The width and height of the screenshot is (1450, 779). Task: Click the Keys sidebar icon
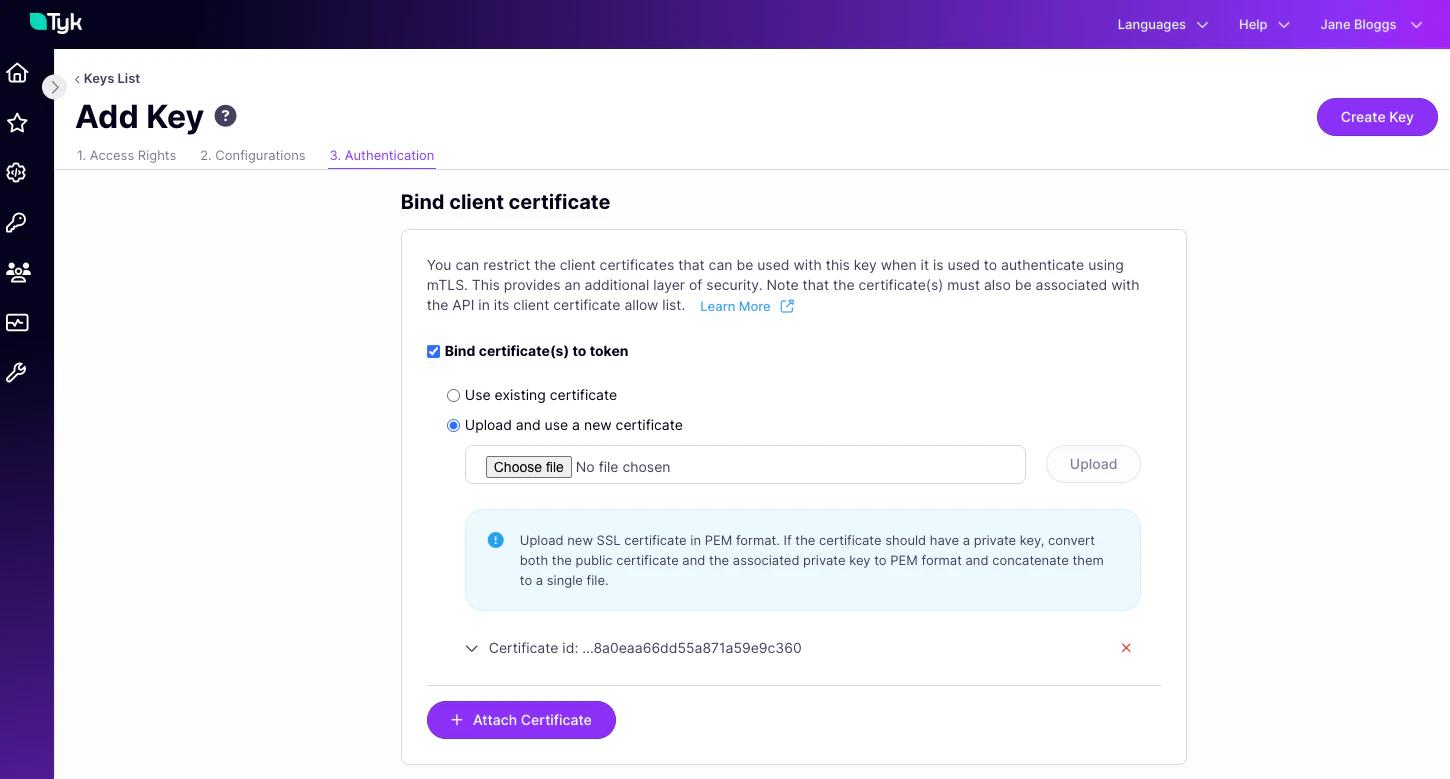tap(16, 222)
